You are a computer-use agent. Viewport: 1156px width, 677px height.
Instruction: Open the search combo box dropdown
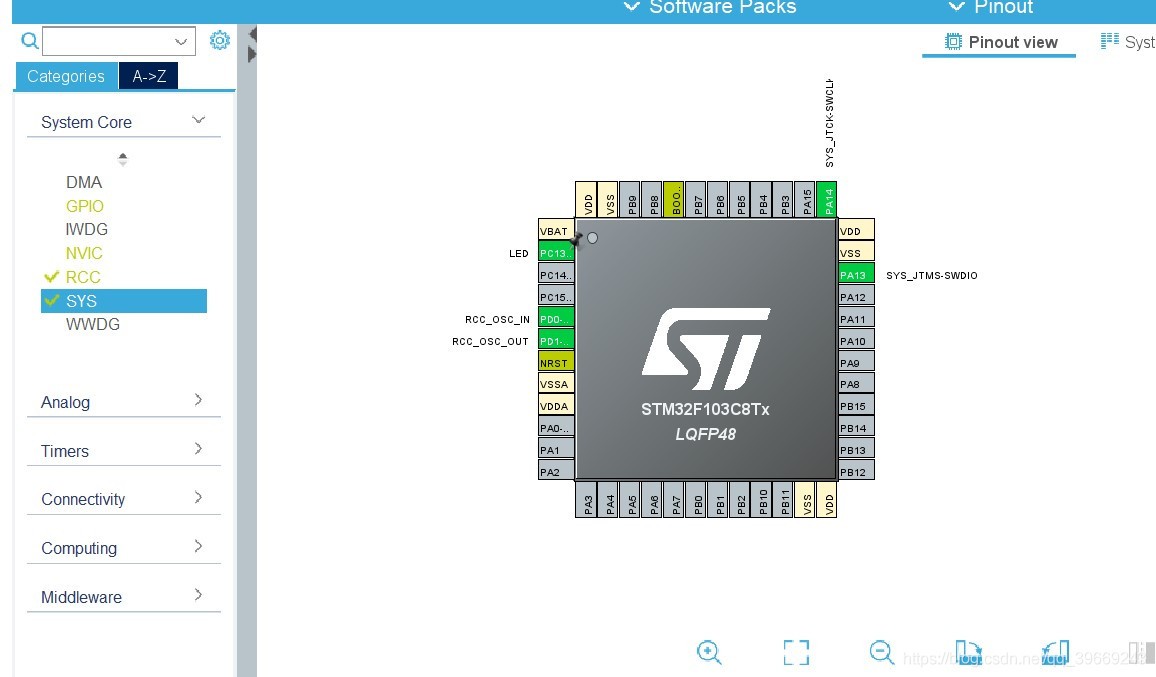[x=181, y=41]
